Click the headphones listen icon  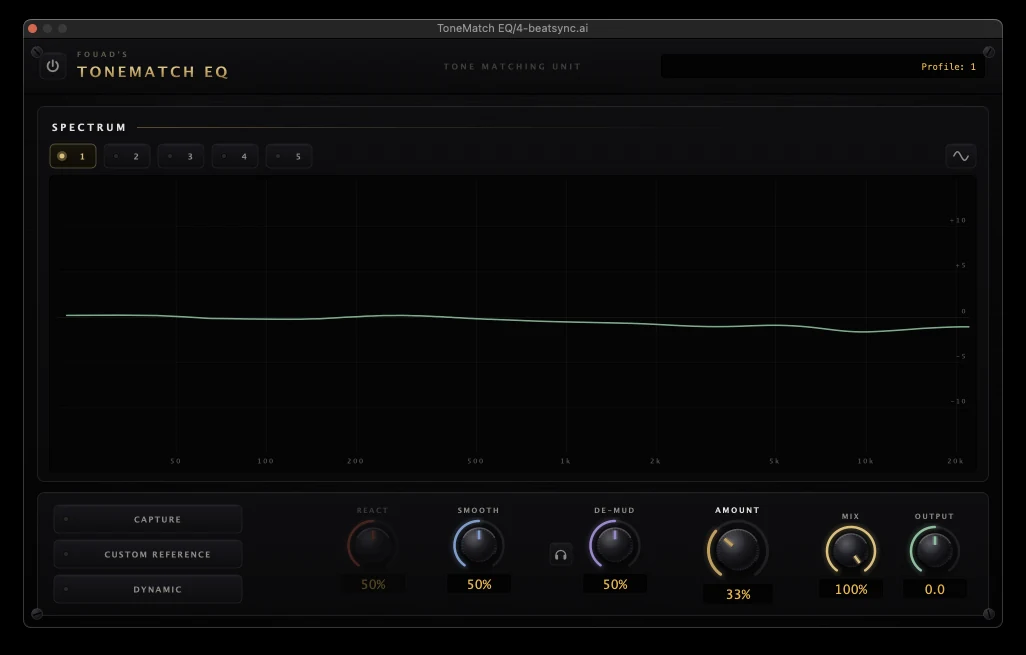561,555
